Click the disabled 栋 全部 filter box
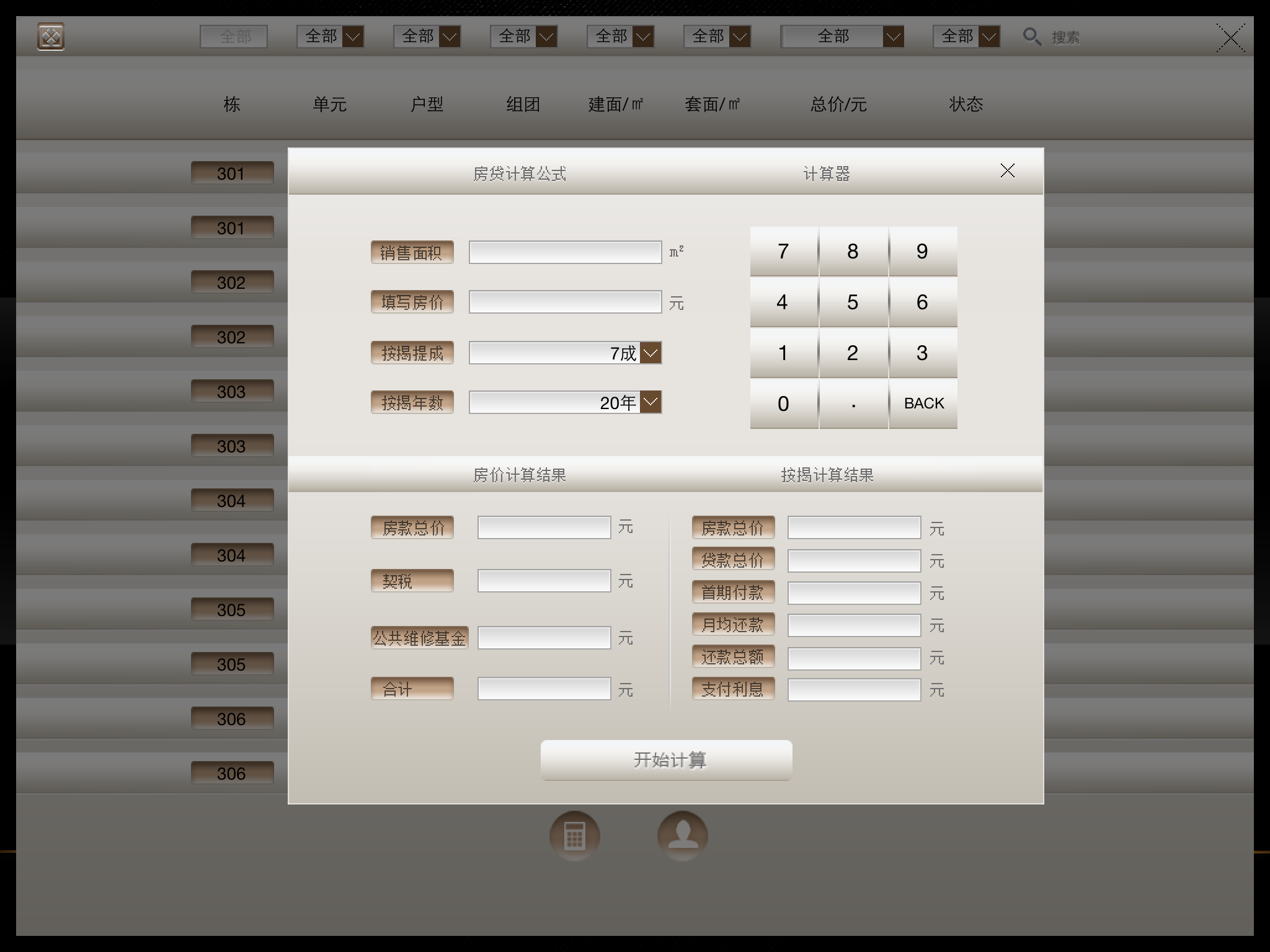 (x=234, y=37)
